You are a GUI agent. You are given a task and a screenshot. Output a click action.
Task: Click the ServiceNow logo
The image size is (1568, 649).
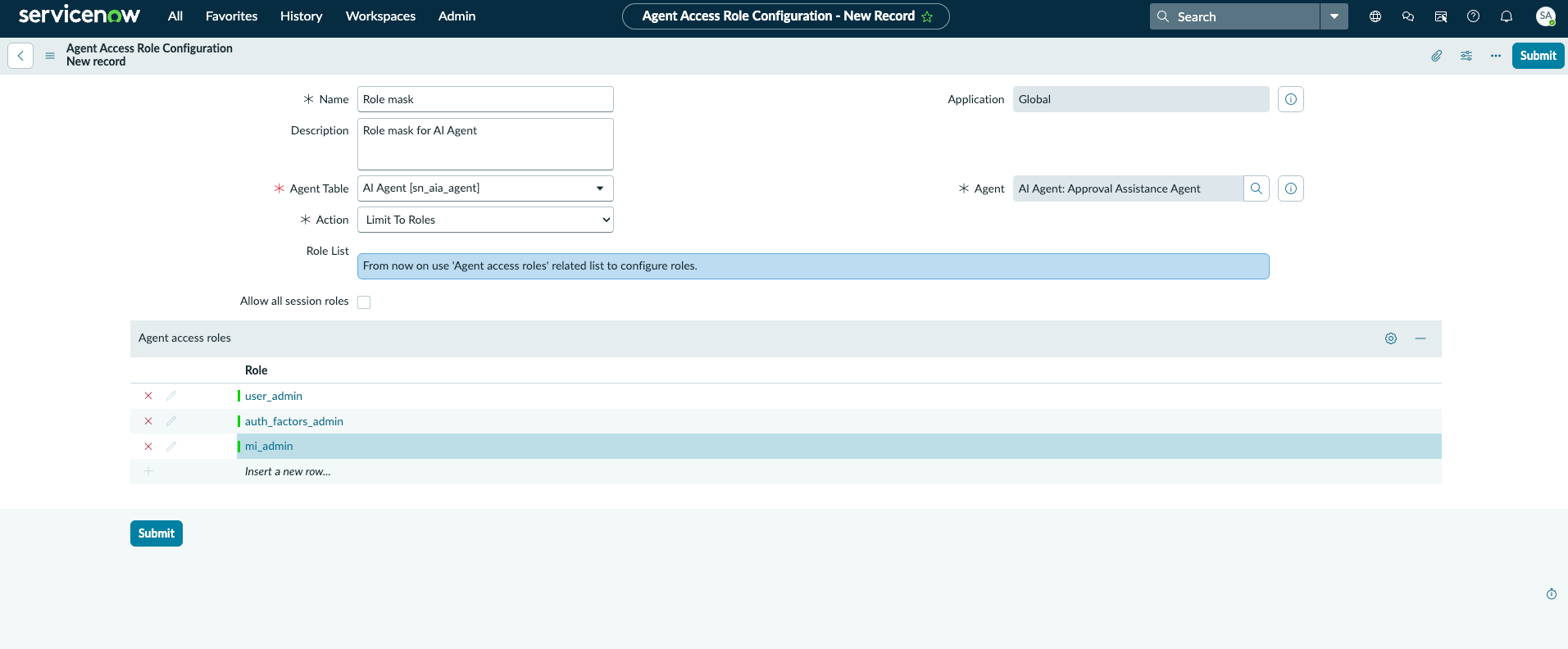[x=80, y=16]
